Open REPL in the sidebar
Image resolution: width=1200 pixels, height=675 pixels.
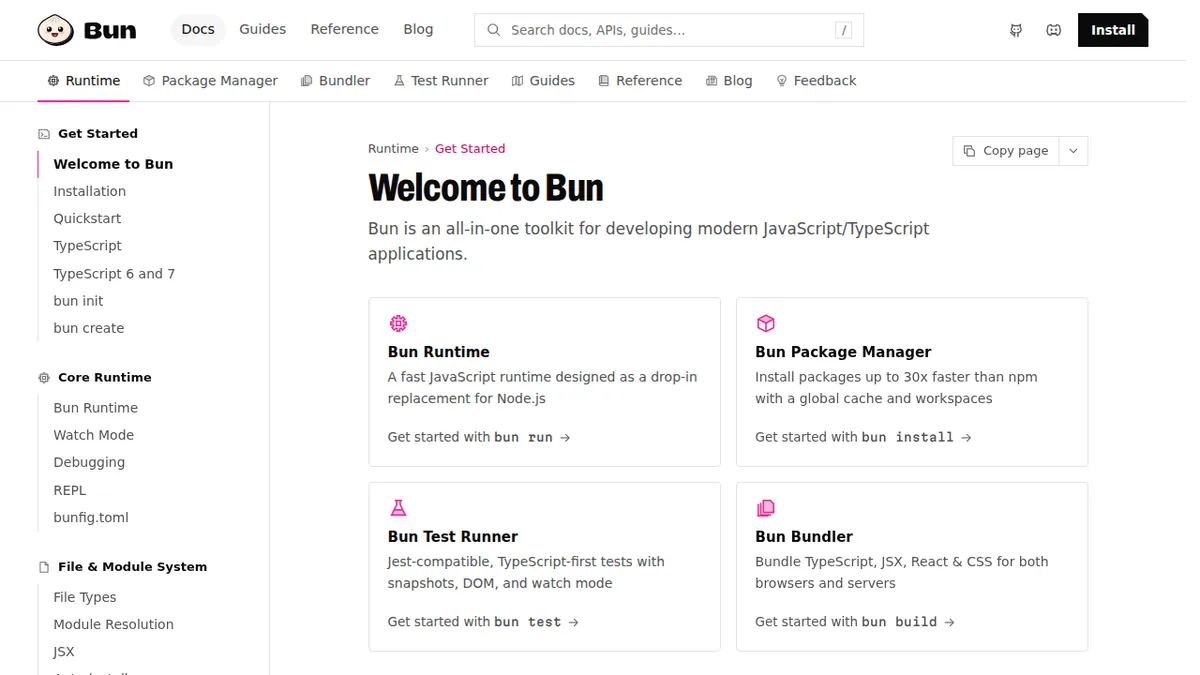click(70, 490)
